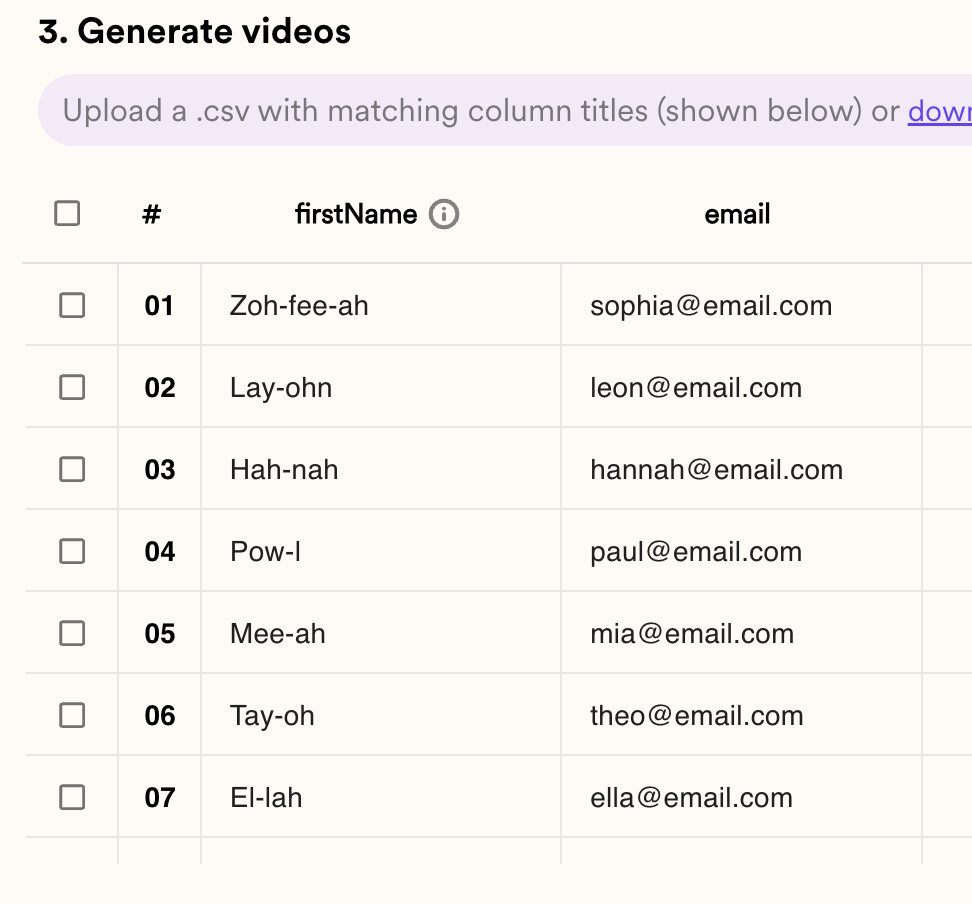972x904 pixels.
Task: Click the theo@email.com cell
Action: pos(741,716)
